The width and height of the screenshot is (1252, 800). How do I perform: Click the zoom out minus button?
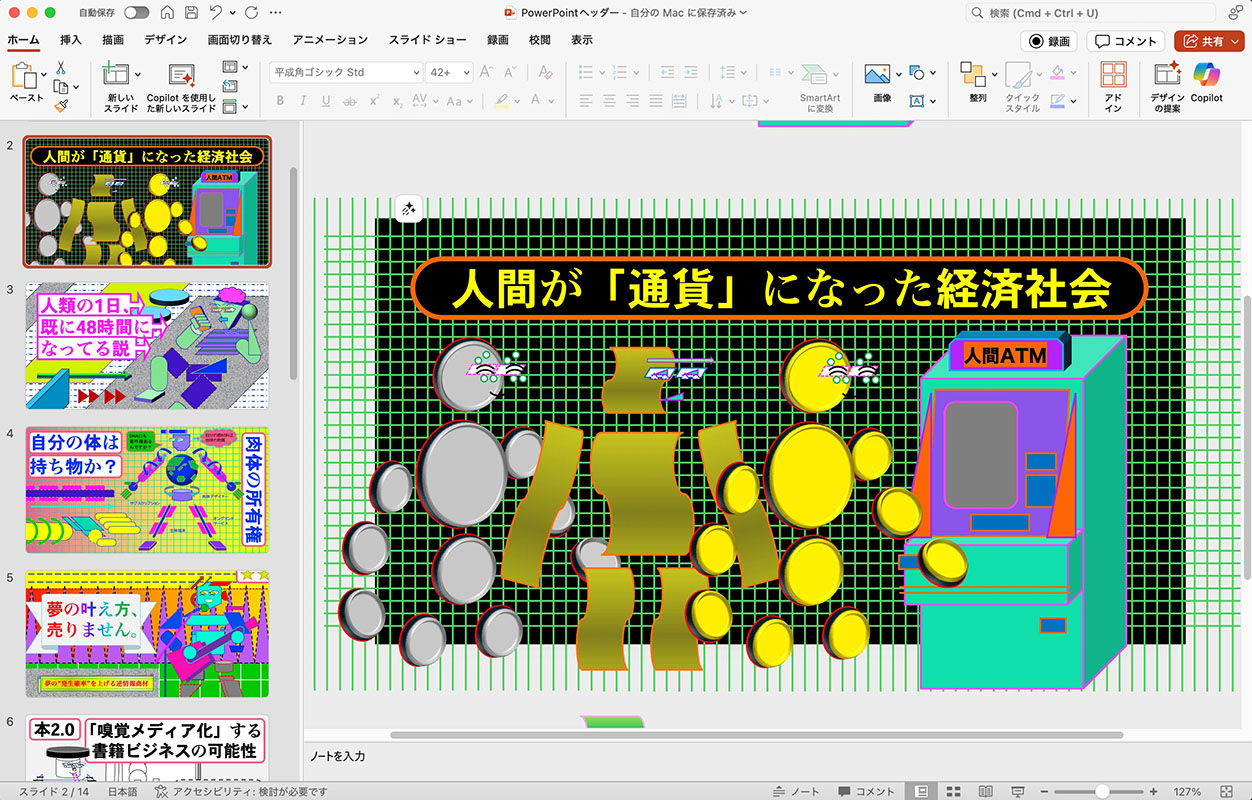click(1044, 791)
